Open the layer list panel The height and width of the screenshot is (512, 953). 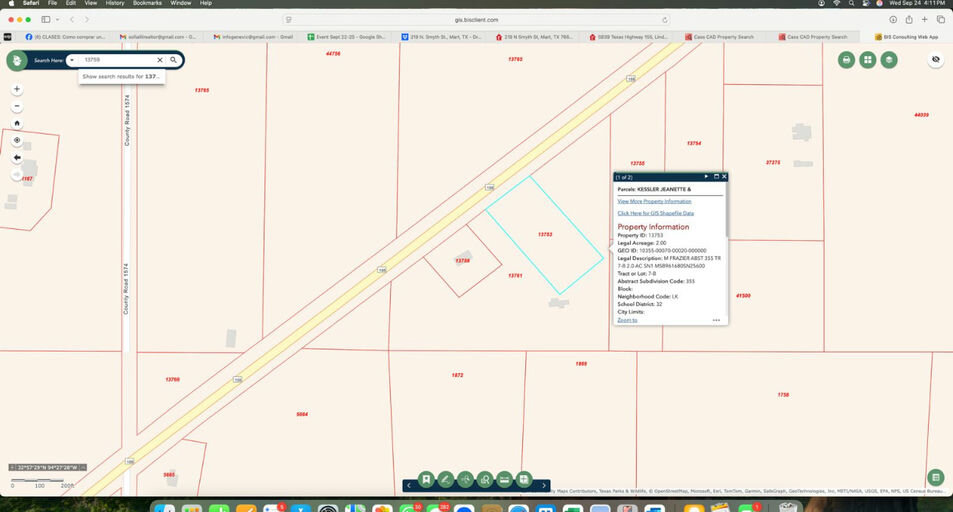[889, 60]
